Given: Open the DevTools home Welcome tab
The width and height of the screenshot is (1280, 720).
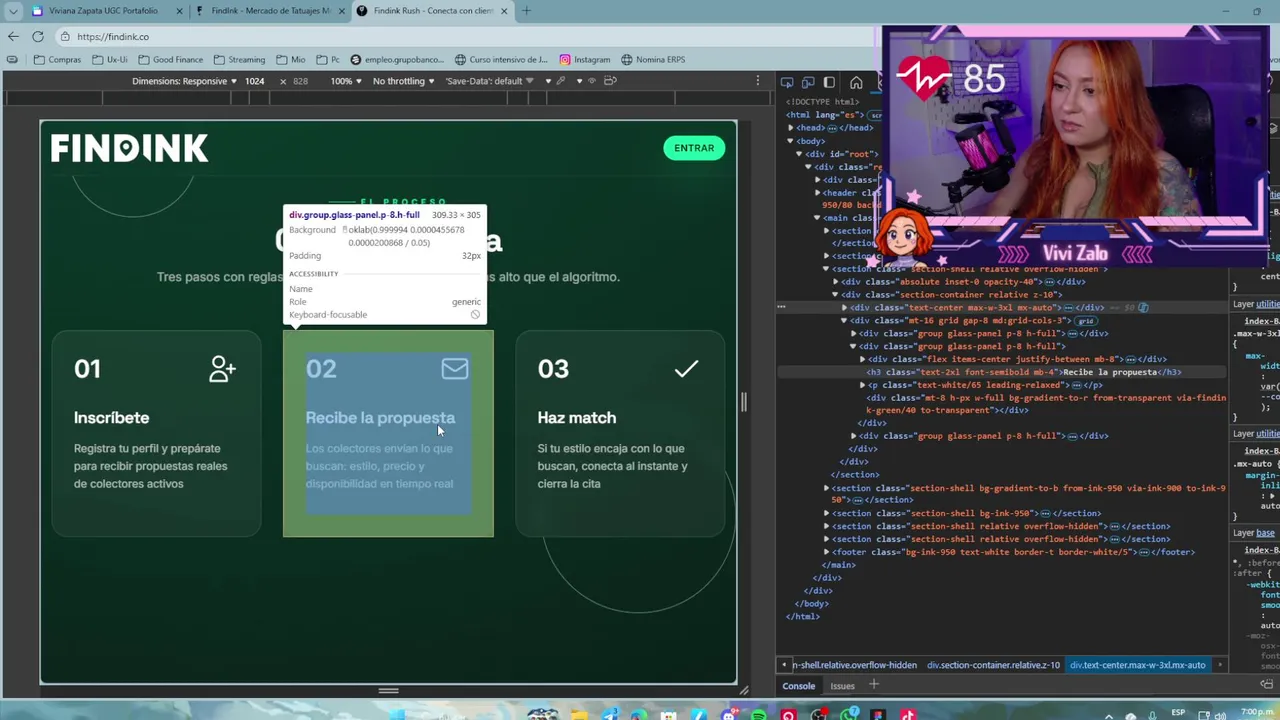Looking at the screenshot, I should [x=856, y=83].
